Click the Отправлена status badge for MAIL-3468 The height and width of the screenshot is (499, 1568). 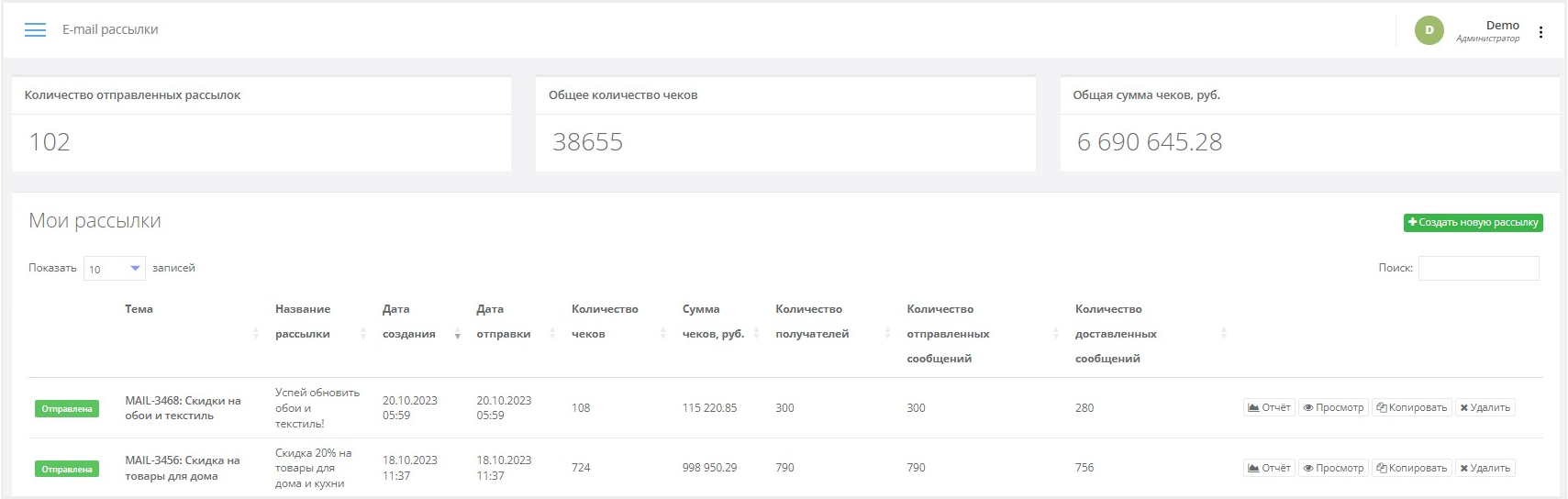[x=67, y=409]
